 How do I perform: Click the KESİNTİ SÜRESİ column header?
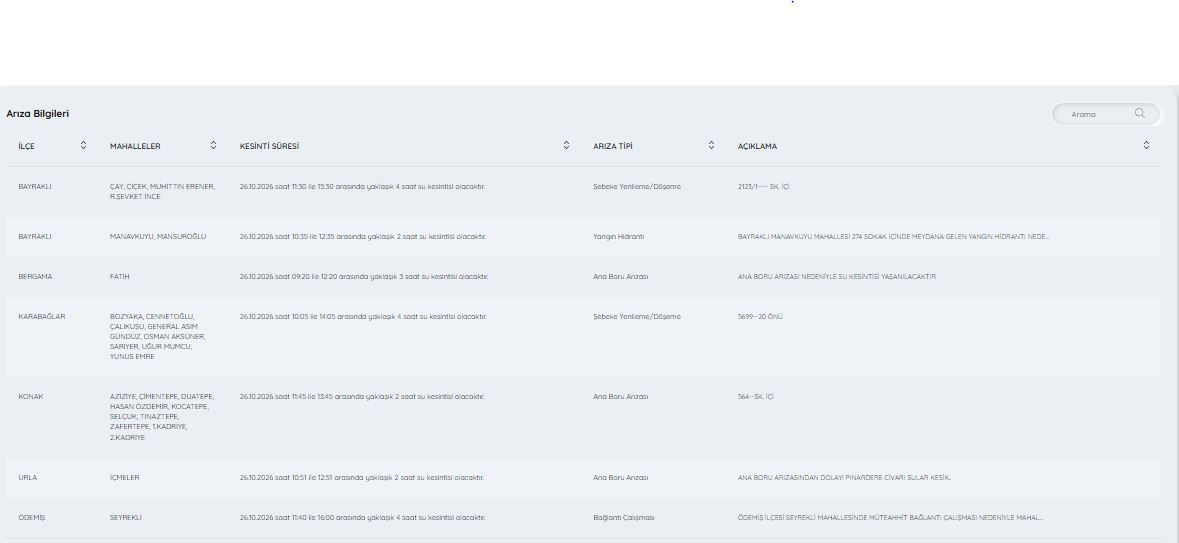click(269, 147)
